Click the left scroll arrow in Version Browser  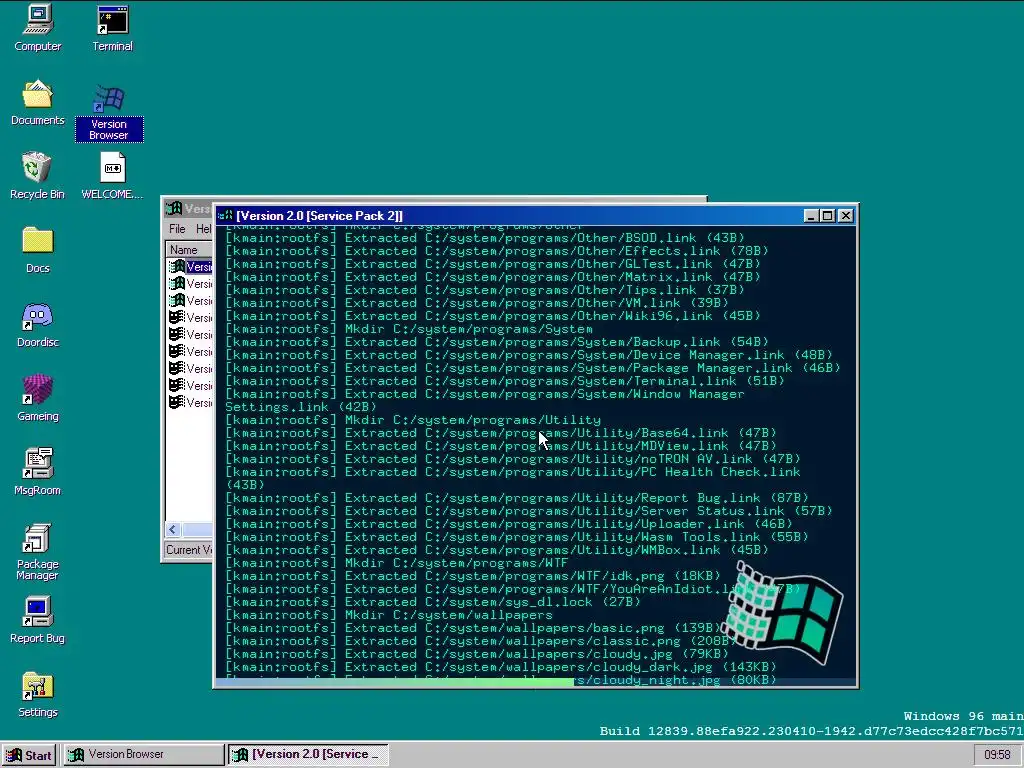click(x=173, y=530)
